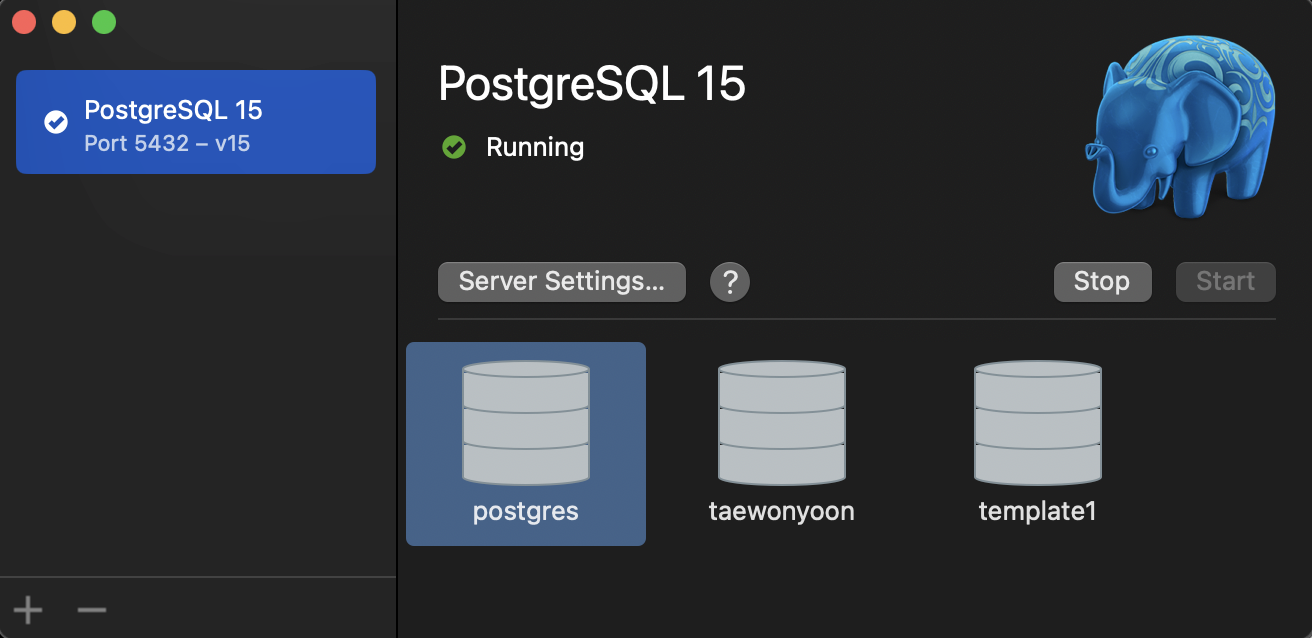Maximize window with green button
The image size is (1312, 638).
[104, 22]
